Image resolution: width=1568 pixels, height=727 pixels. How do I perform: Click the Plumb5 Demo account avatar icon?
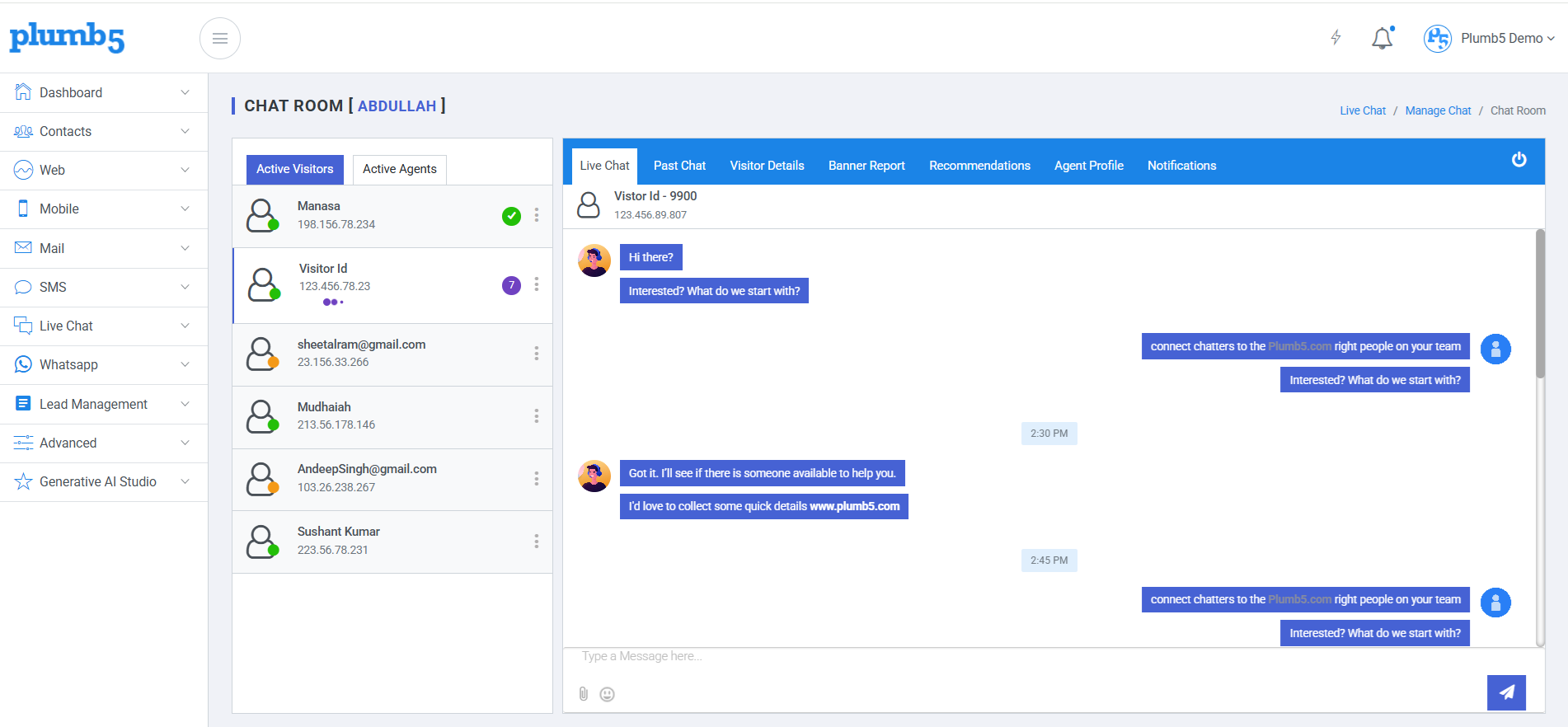1438,39
